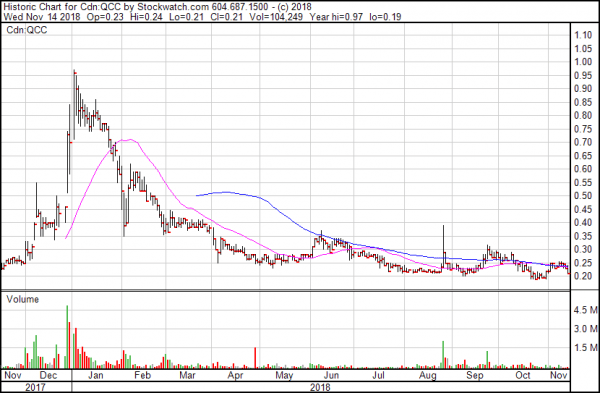Click the 3.0 M volume axis label

tap(585, 329)
